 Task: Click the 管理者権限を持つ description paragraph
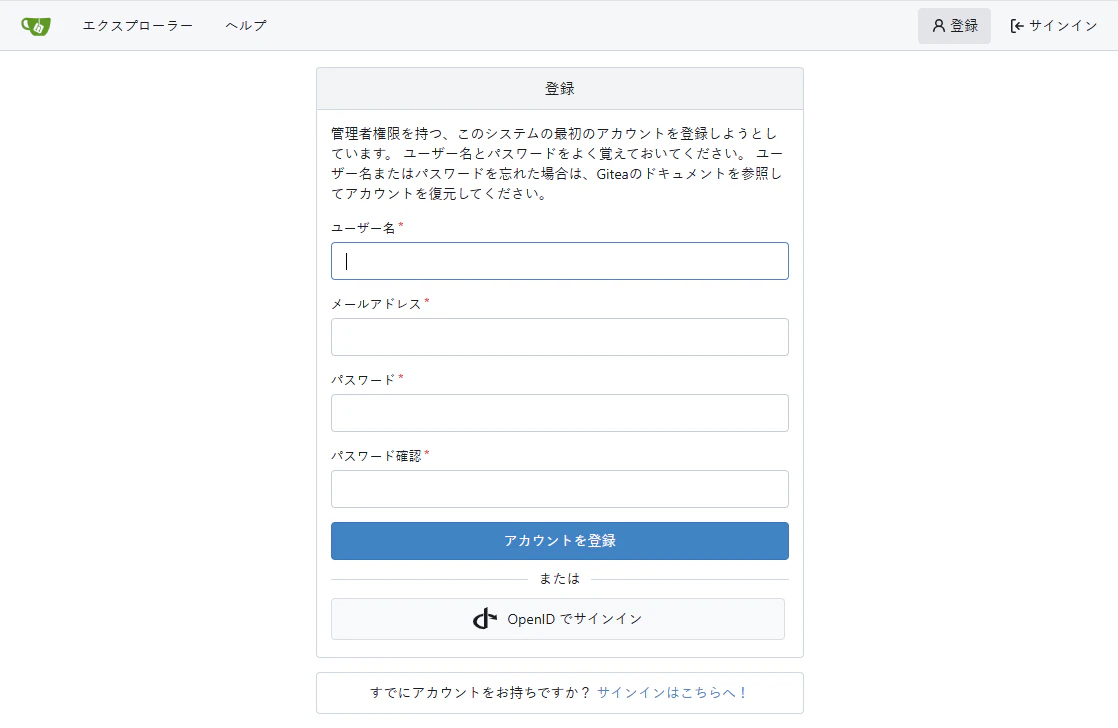(x=557, y=163)
